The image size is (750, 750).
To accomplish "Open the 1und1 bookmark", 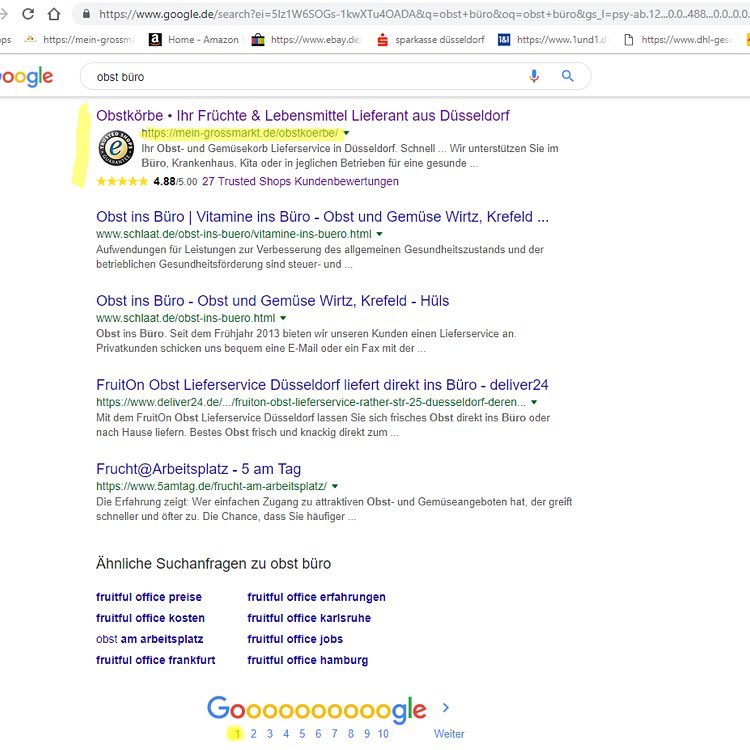I will tap(552, 40).
